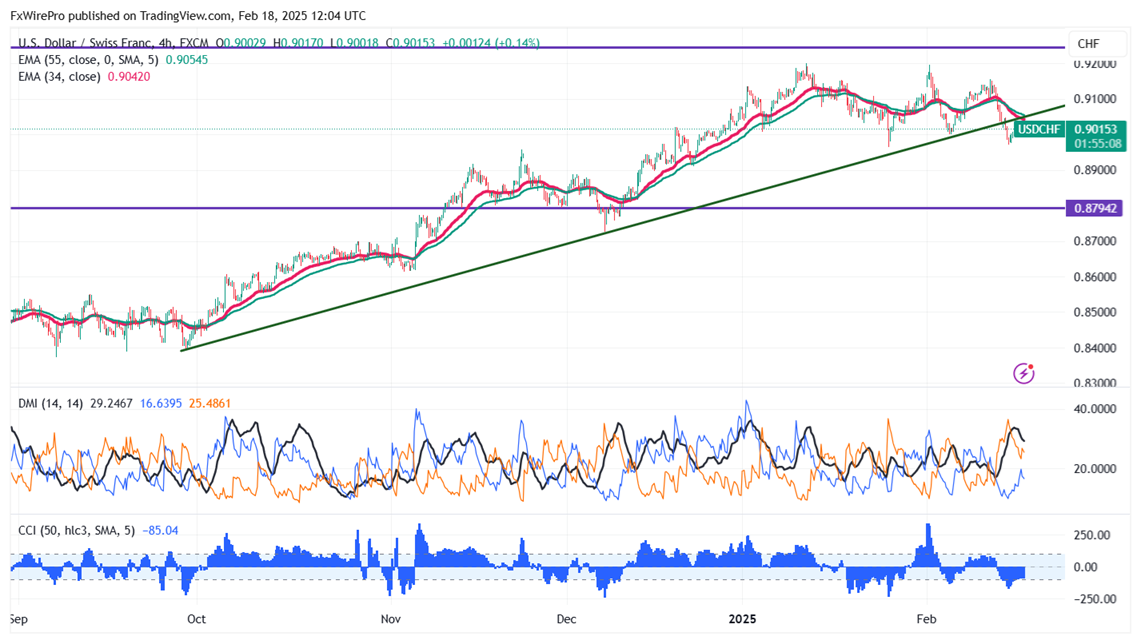The image size is (1134, 634).
Task: Select the EMA (55, close, 0, SMA, 5) legend
Action: [88, 60]
